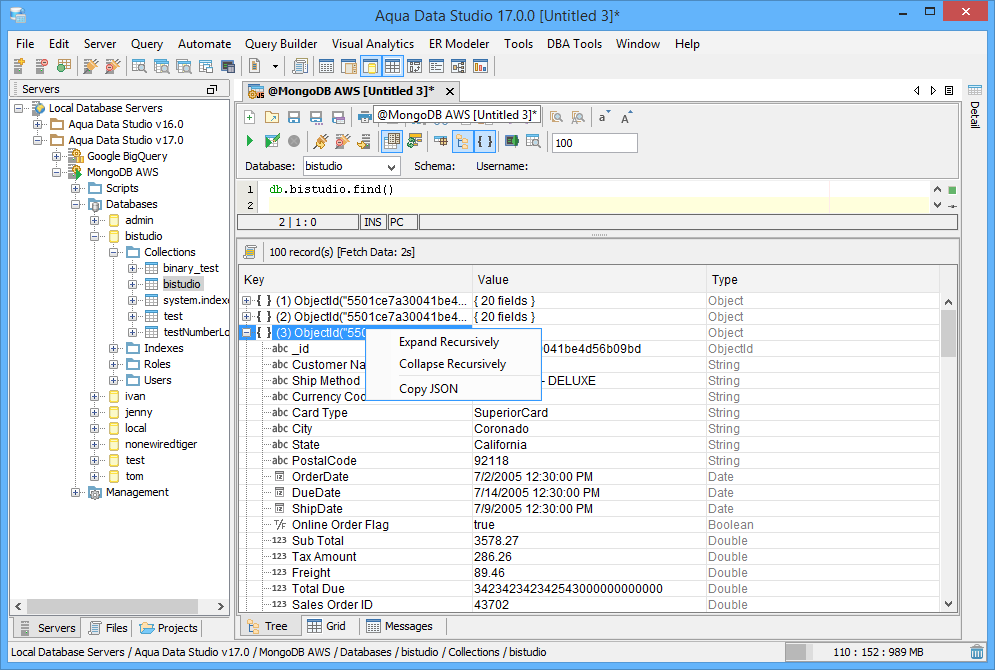Open the Database dropdown showing bistudio
This screenshot has width=995, height=670.
point(351,166)
